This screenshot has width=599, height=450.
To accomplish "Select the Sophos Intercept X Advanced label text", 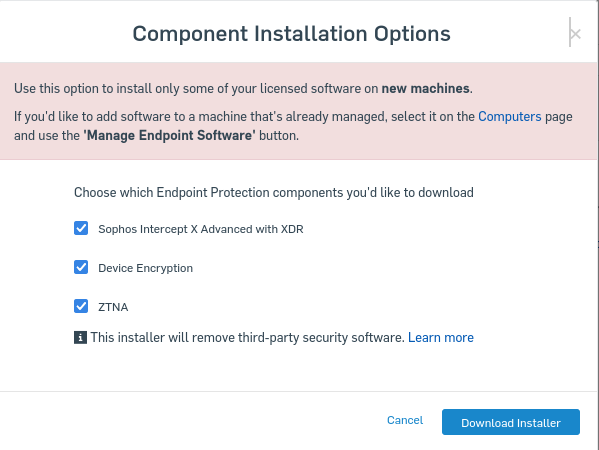I will (201, 229).
